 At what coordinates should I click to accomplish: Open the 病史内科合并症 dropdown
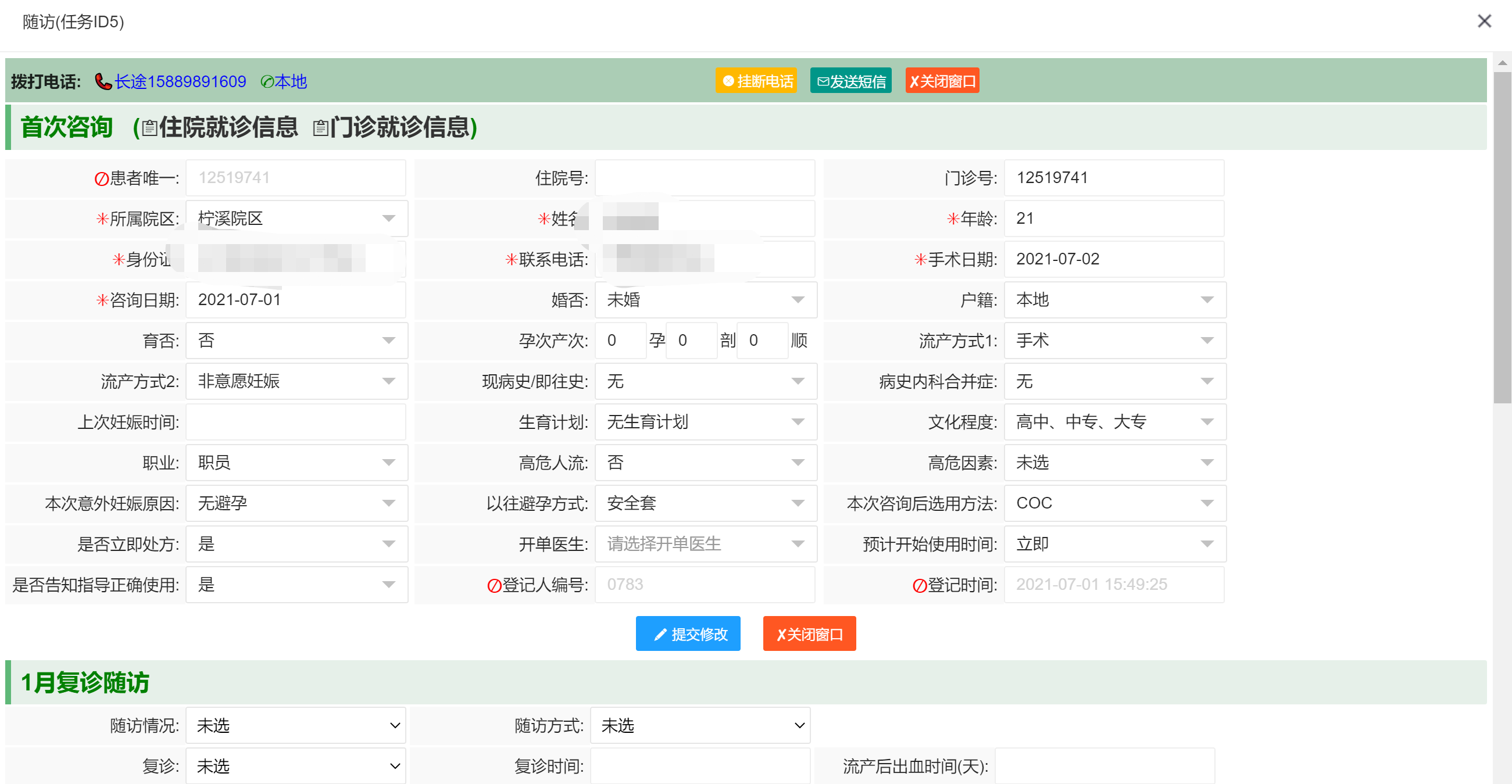[1114, 381]
